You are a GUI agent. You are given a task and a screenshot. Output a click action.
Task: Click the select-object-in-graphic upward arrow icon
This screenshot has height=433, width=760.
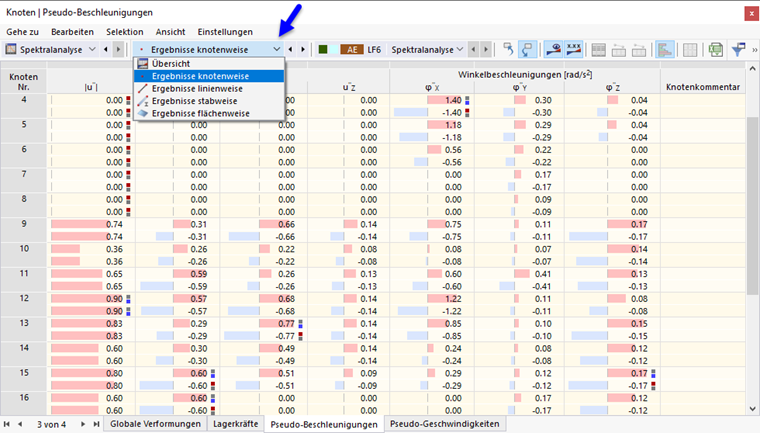coord(508,49)
